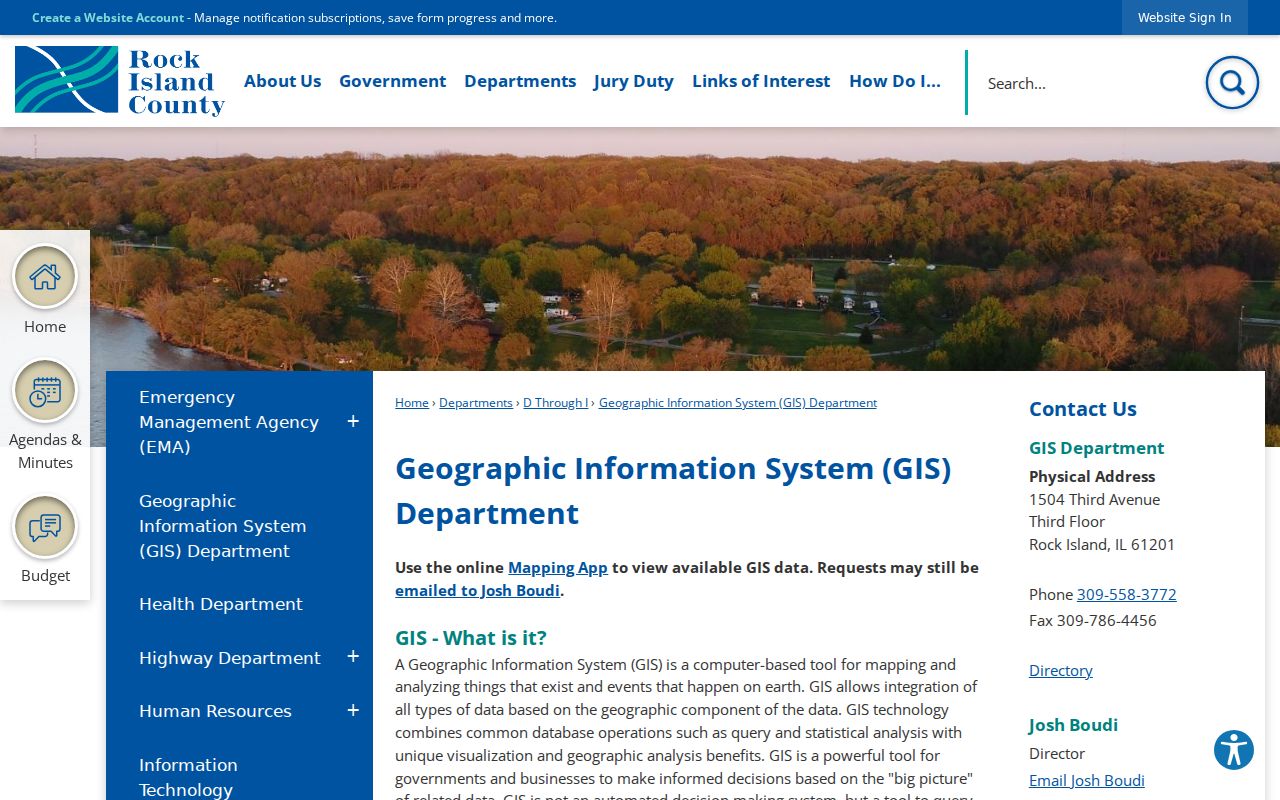The height and width of the screenshot is (800, 1280).
Task: Click the Website Sign In button
Action: pyautogui.click(x=1184, y=17)
